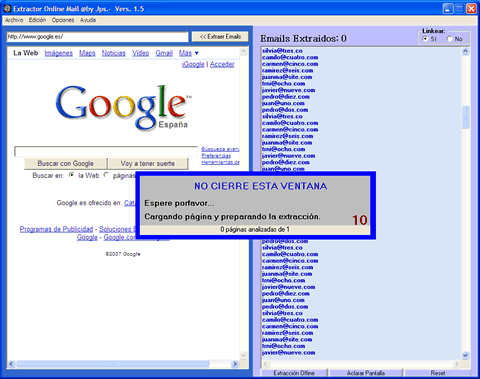
Task: Click the browser pane horizontal scrollbar thumb
Action: [113, 364]
